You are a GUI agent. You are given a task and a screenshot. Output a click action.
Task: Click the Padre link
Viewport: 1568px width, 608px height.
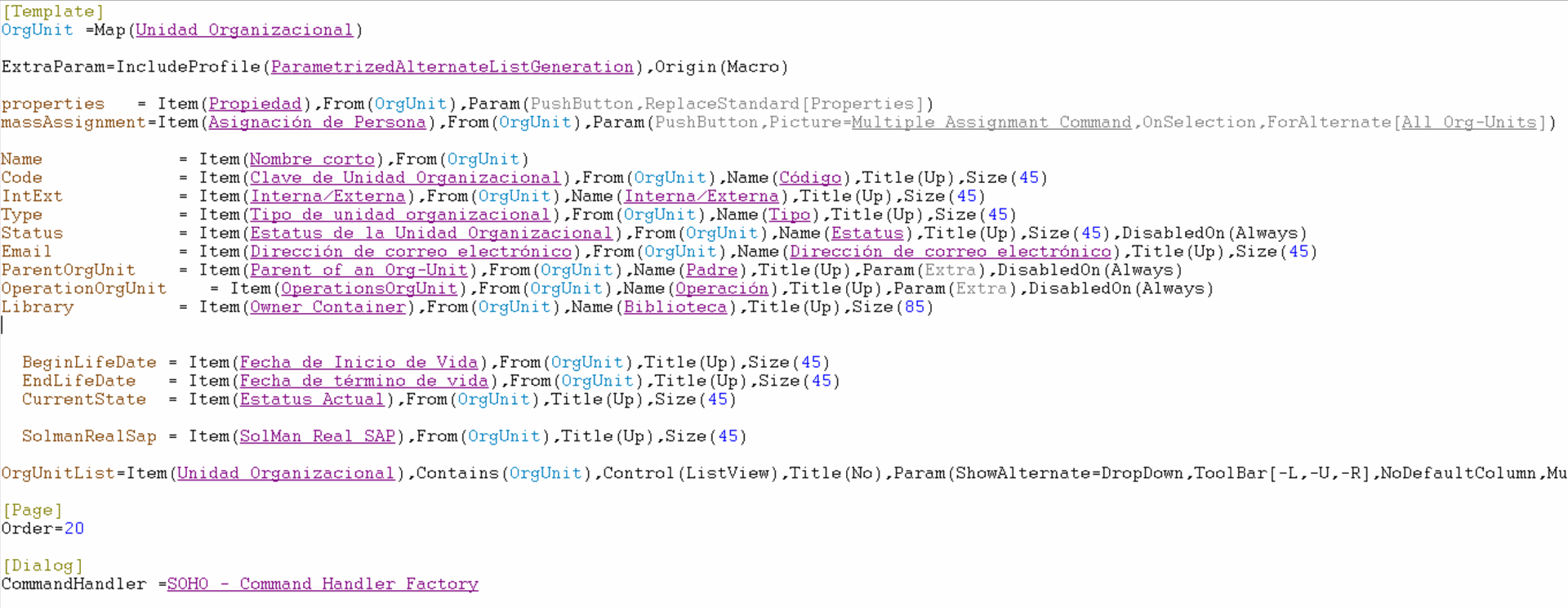click(x=711, y=270)
